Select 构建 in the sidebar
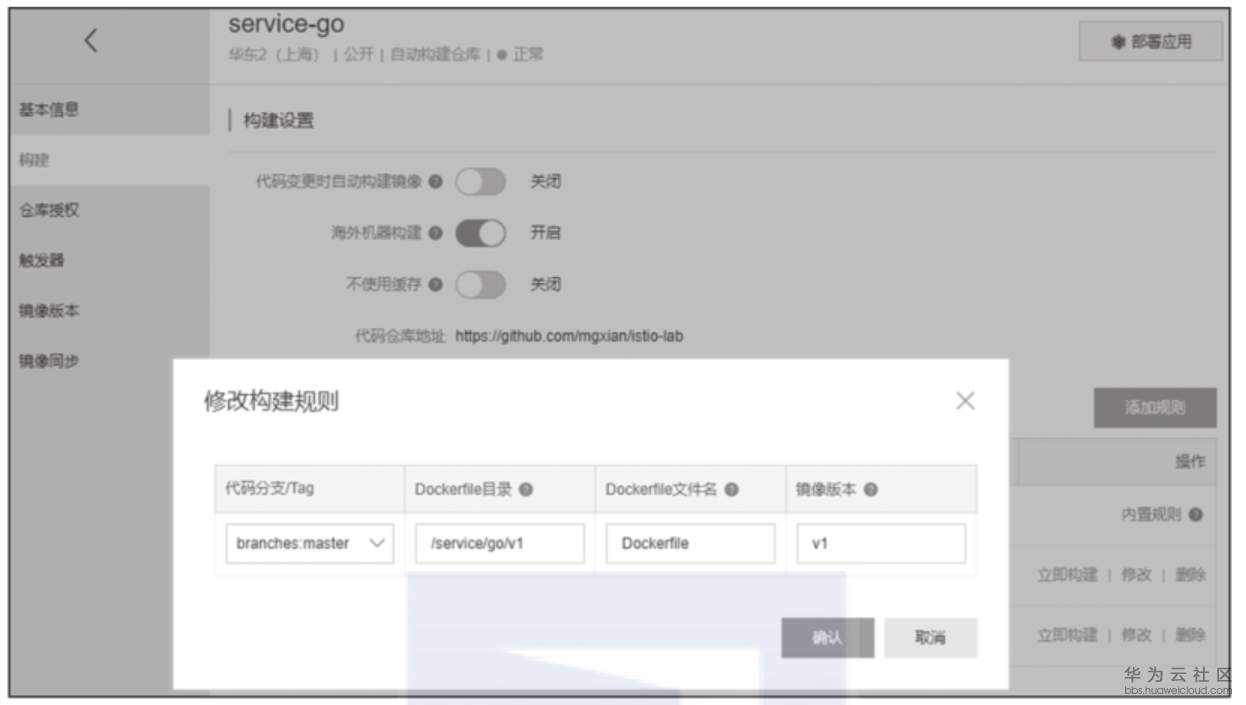The height and width of the screenshot is (705, 1246). coord(109,160)
